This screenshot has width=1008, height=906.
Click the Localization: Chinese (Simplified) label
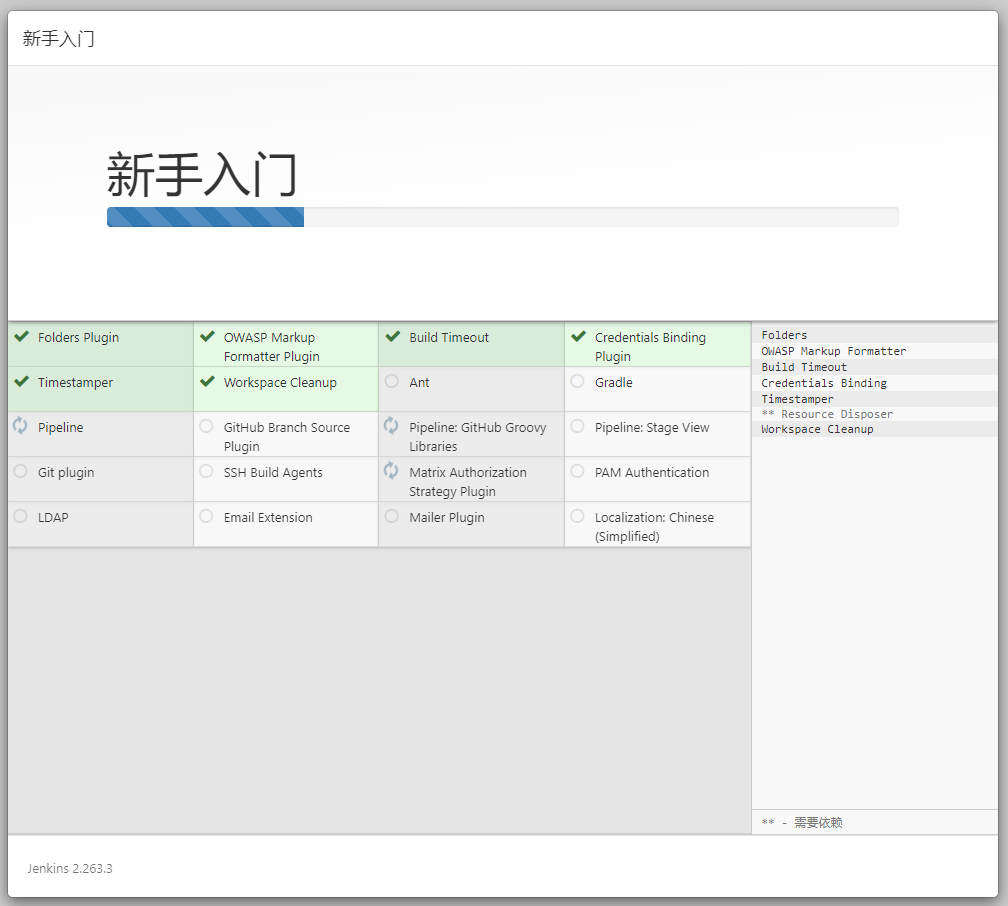(654, 527)
